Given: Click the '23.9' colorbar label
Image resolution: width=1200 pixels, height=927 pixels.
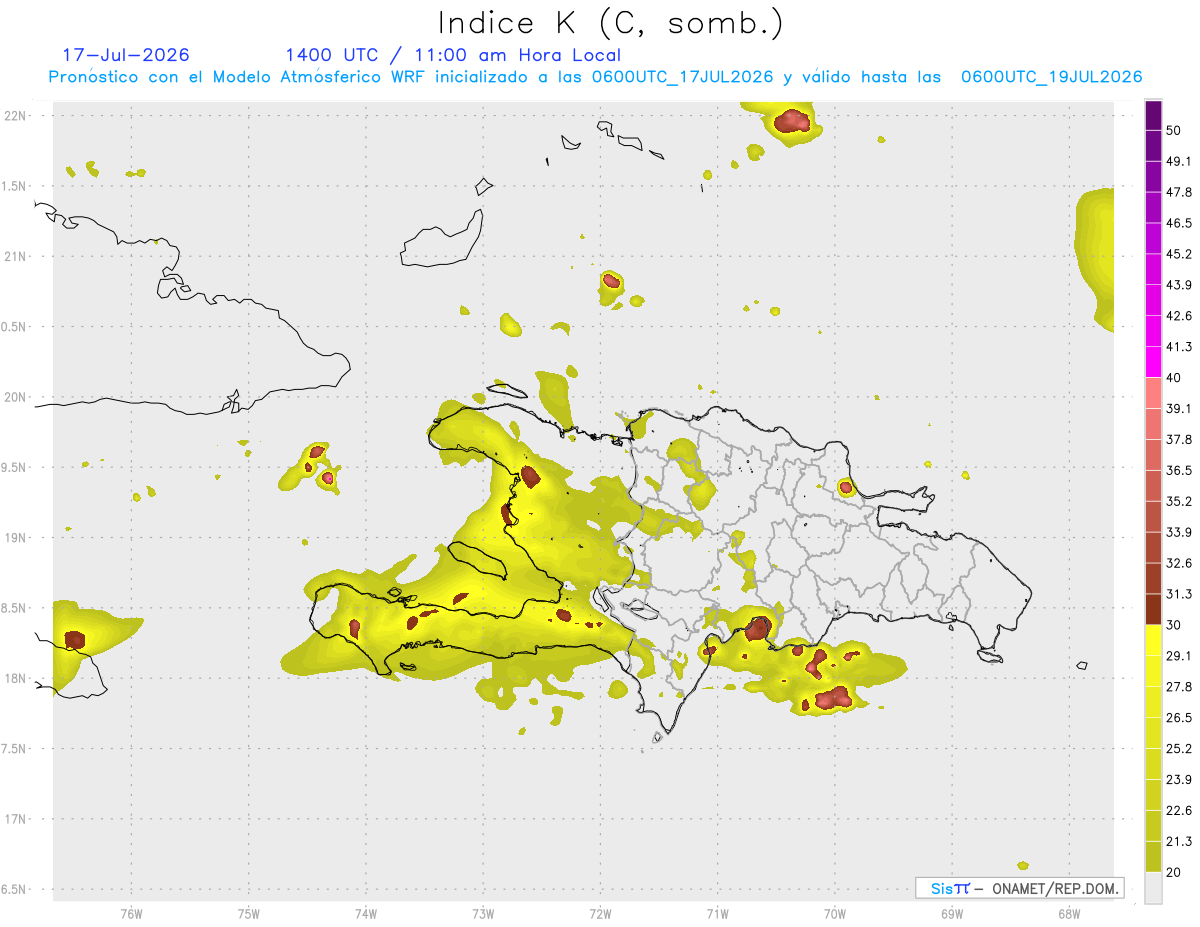Looking at the screenshot, I should pyautogui.click(x=1179, y=779).
